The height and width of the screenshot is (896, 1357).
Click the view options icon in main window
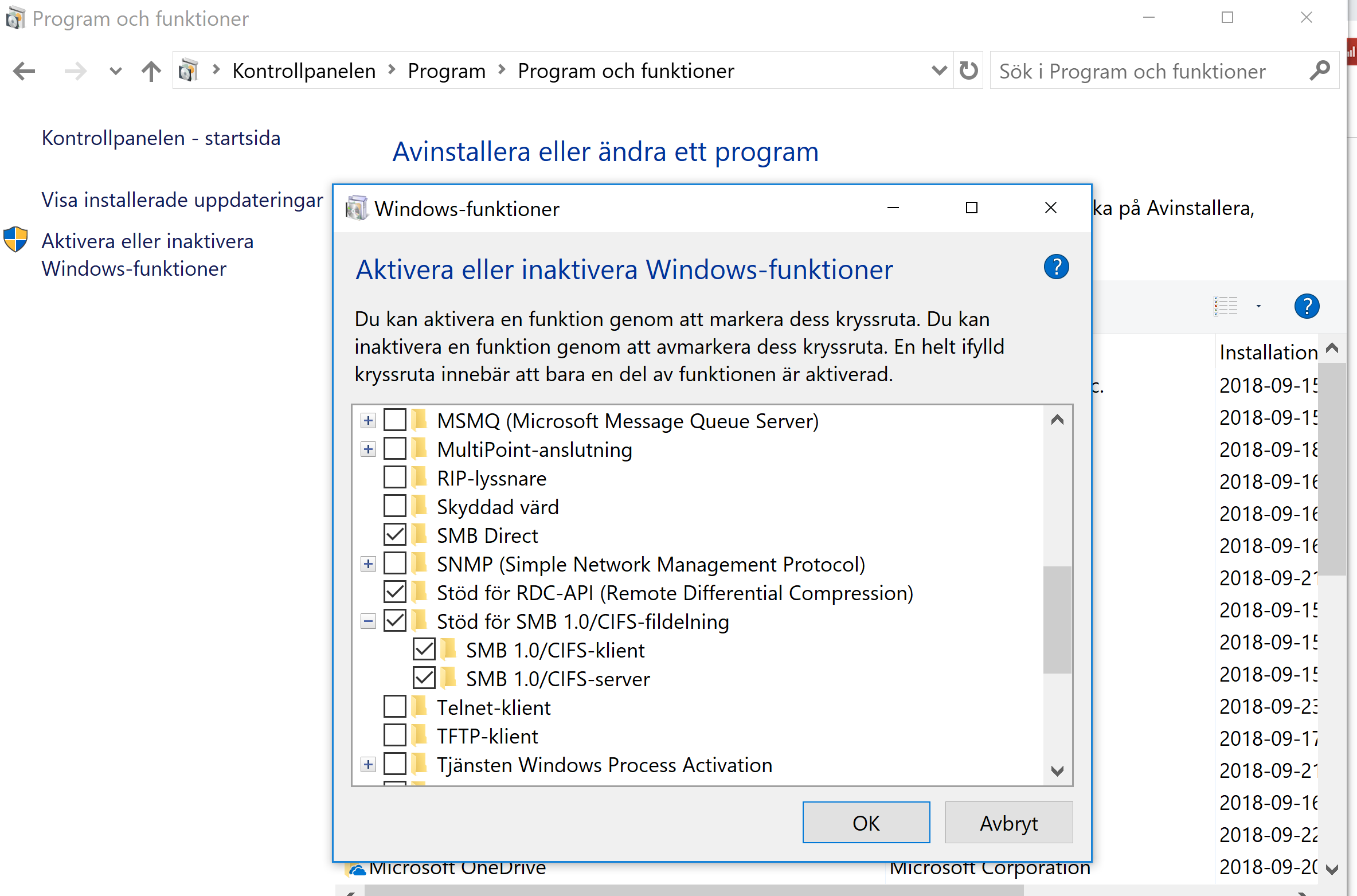1226,306
